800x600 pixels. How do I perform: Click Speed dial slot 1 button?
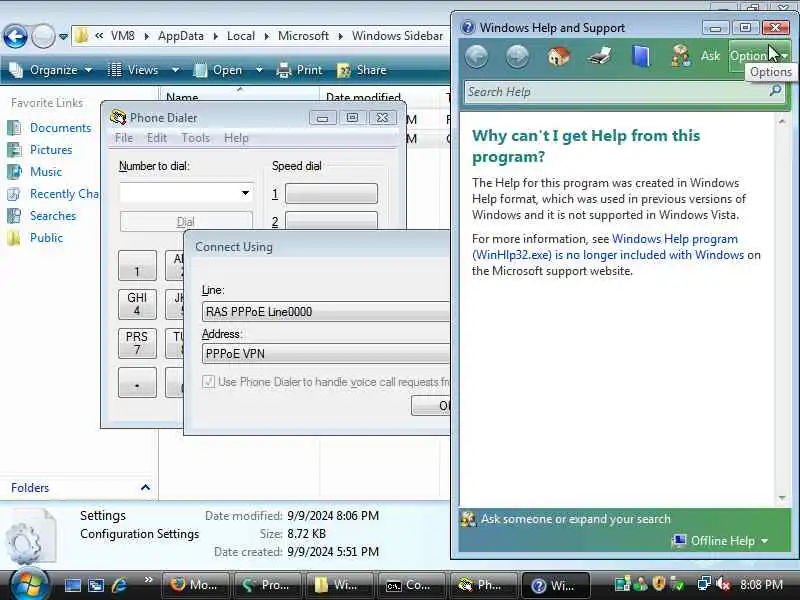pos(331,194)
